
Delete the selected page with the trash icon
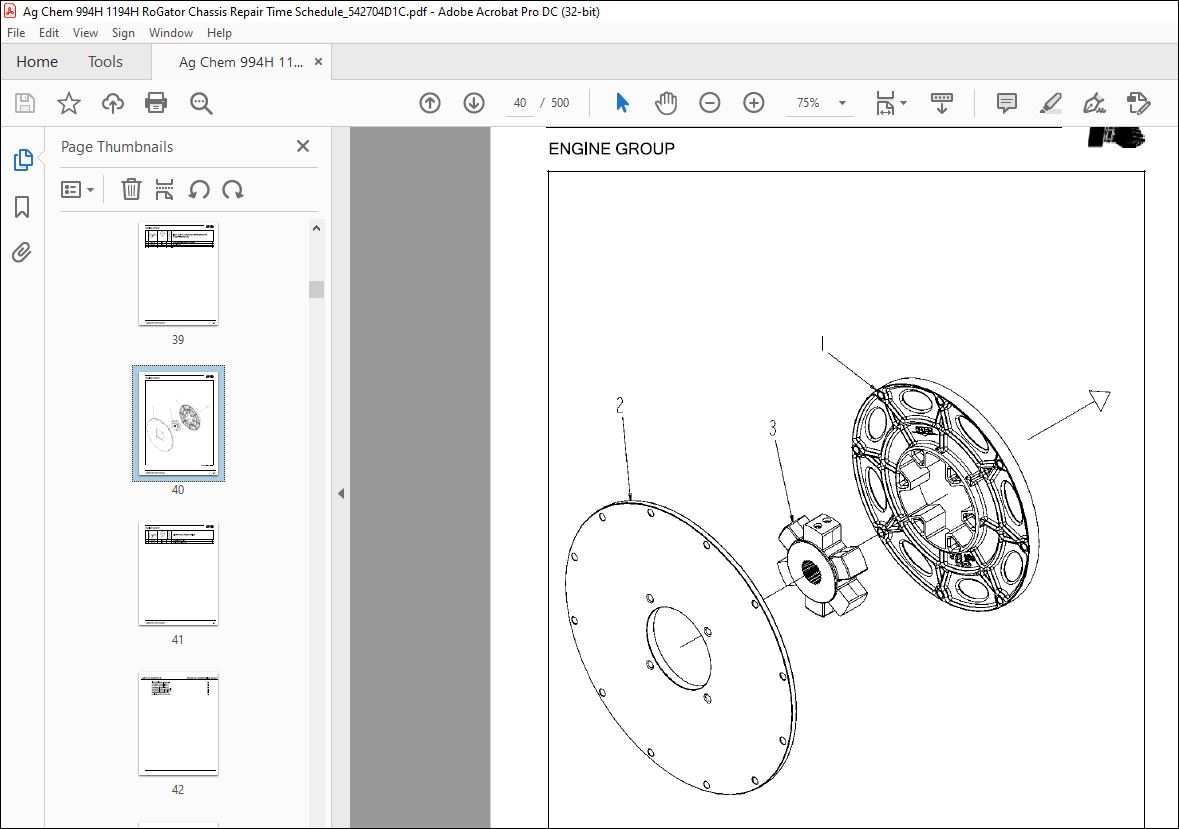[131, 189]
